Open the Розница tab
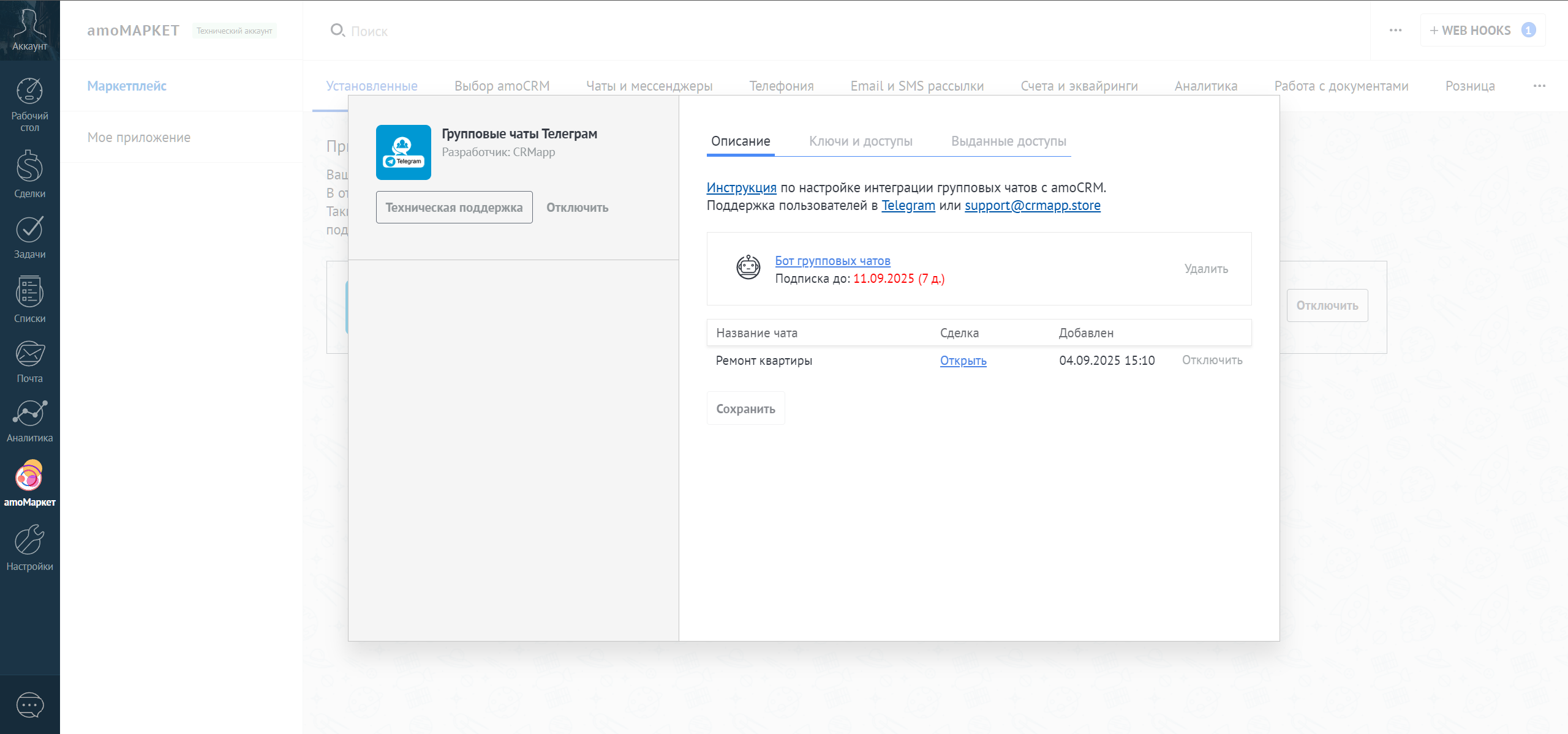Viewport: 1568px width, 734px height. click(x=1470, y=86)
